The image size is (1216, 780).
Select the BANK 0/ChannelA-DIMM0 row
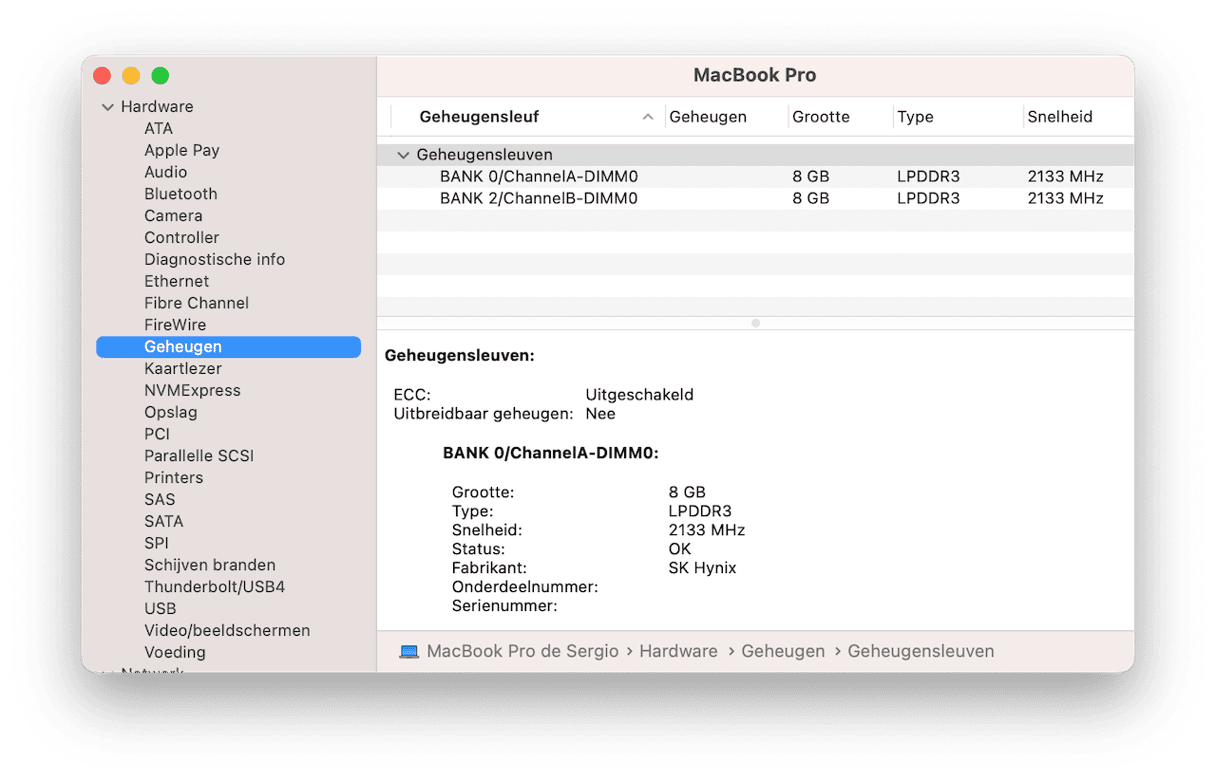pos(538,177)
